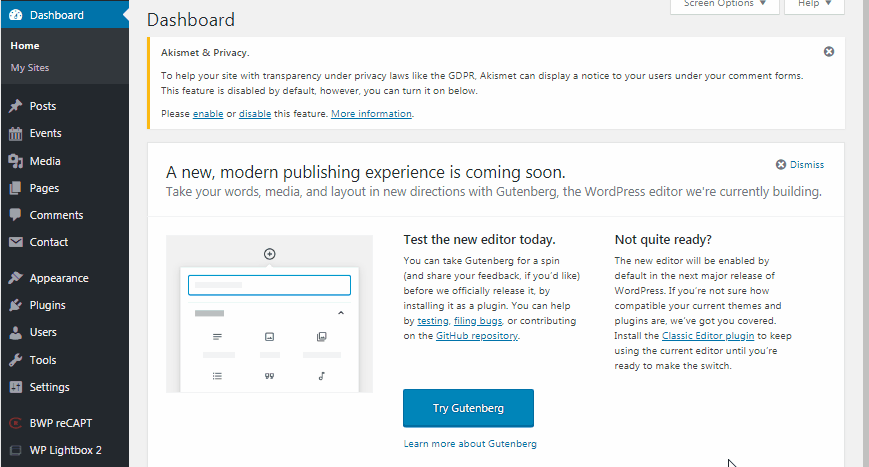Click the title input field in editor preview
Image resolution: width=869 pixels, height=467 pixels.
pos(269,285)
